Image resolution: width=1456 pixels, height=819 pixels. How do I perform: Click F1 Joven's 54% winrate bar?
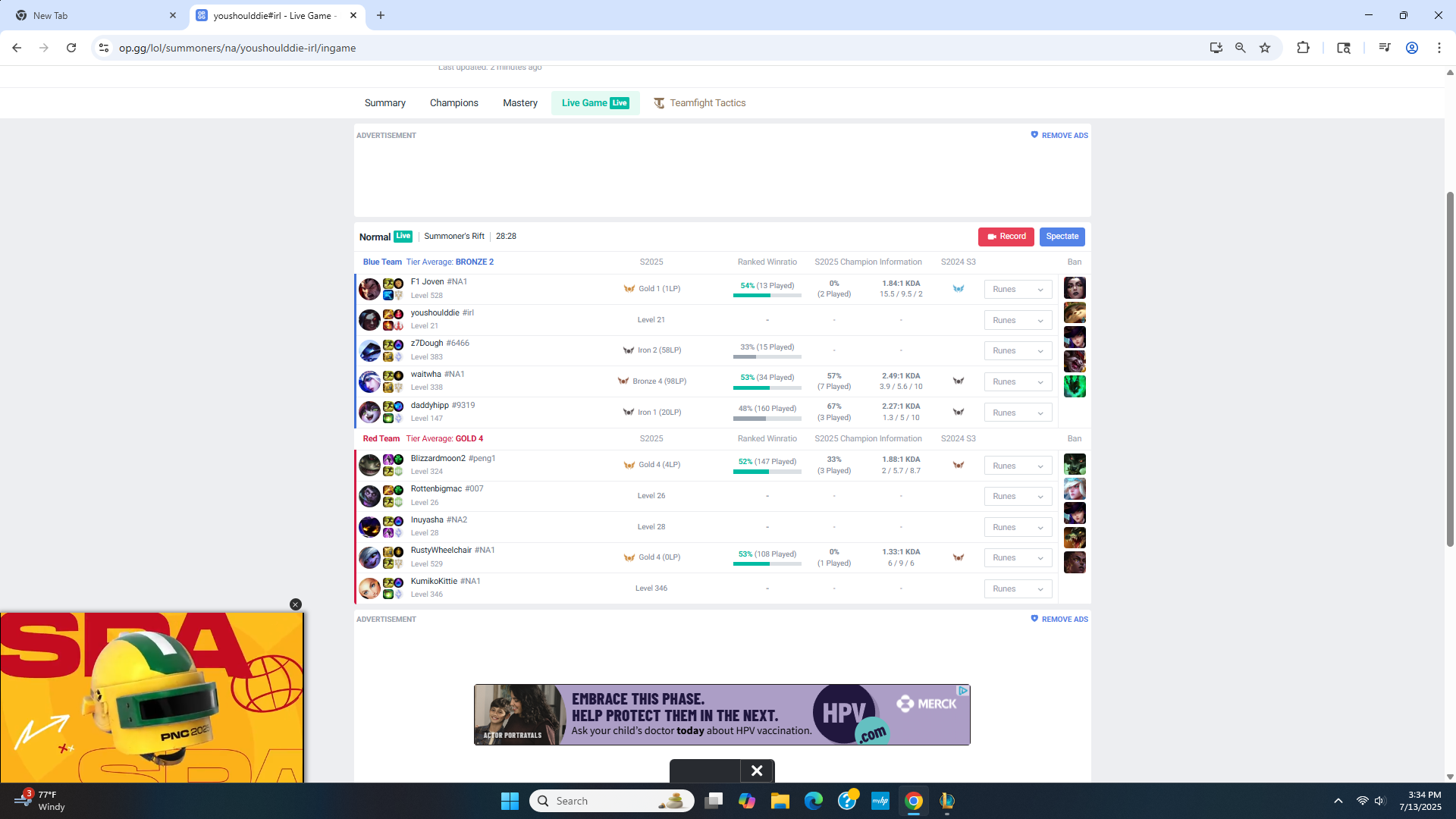click(767, 296)
